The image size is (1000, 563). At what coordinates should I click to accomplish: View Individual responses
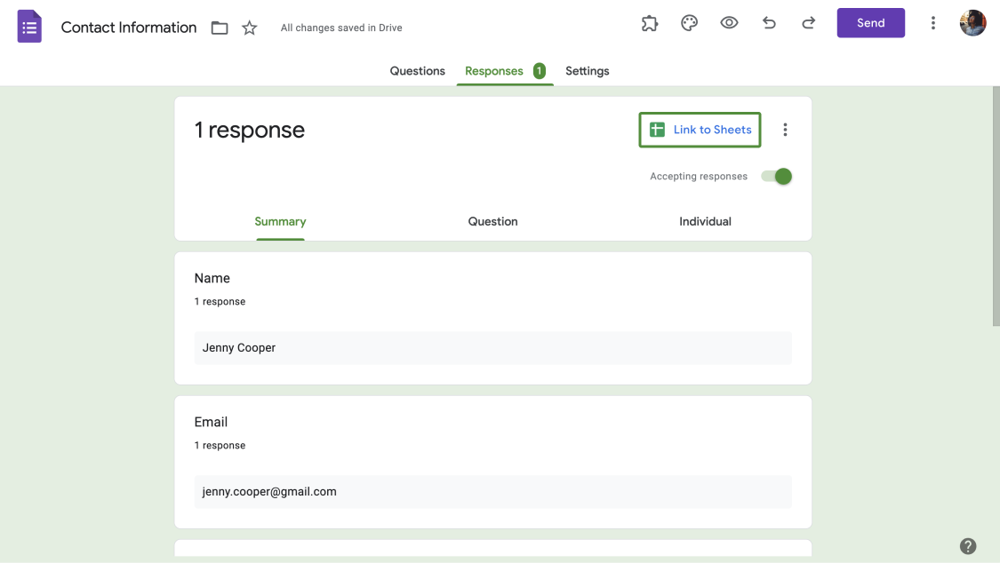pyautogui.click(x=705, y=221)
